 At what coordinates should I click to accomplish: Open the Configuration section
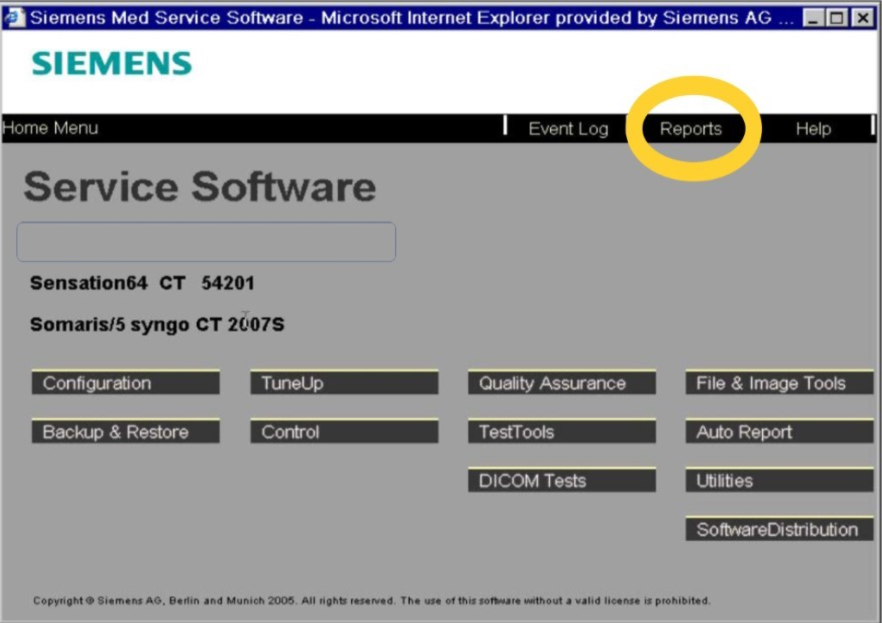click(125, 382)
